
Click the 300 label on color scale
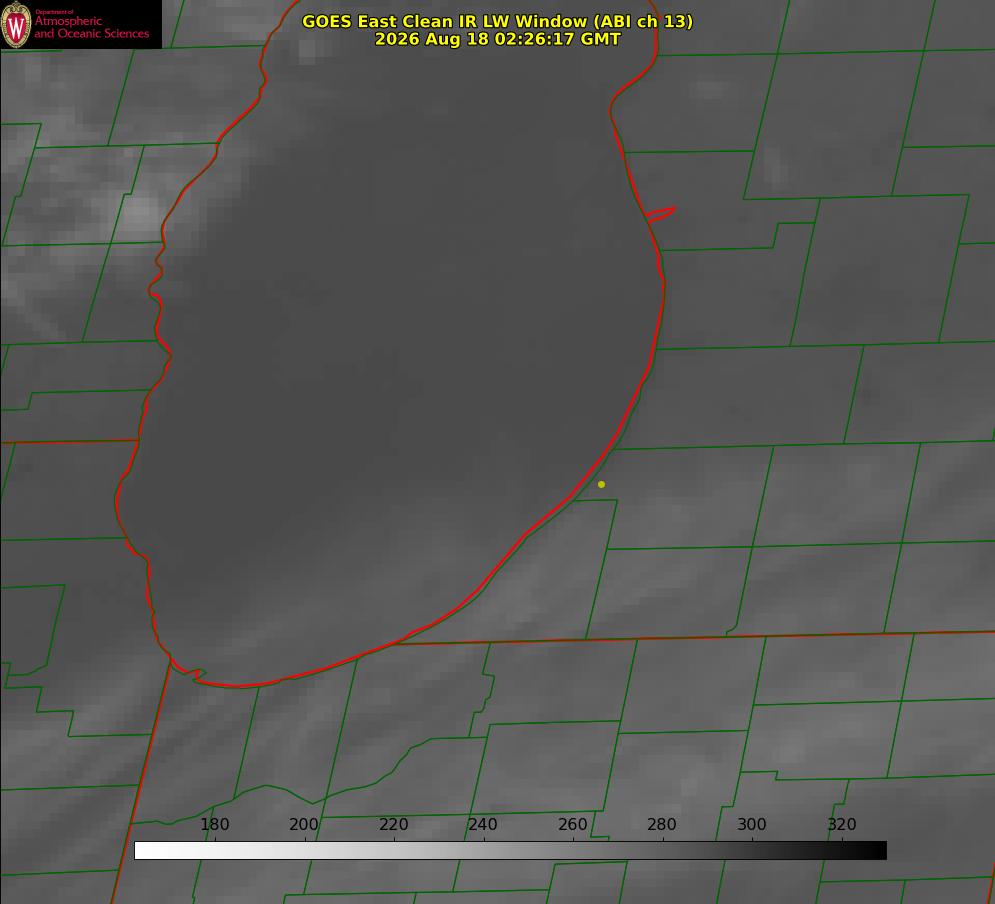click(752, 824)
